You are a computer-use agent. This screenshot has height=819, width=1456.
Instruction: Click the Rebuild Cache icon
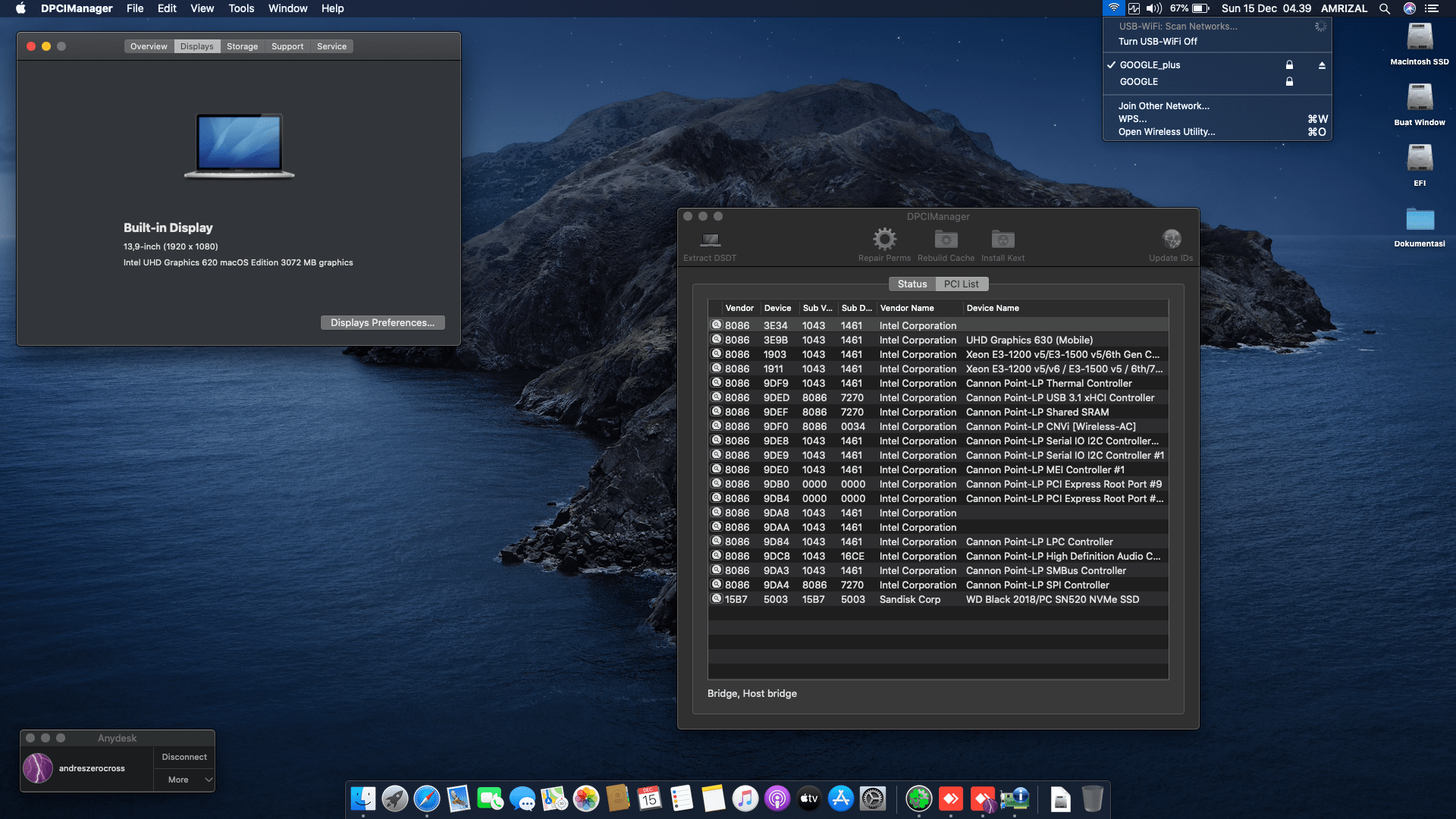point(946,240)
